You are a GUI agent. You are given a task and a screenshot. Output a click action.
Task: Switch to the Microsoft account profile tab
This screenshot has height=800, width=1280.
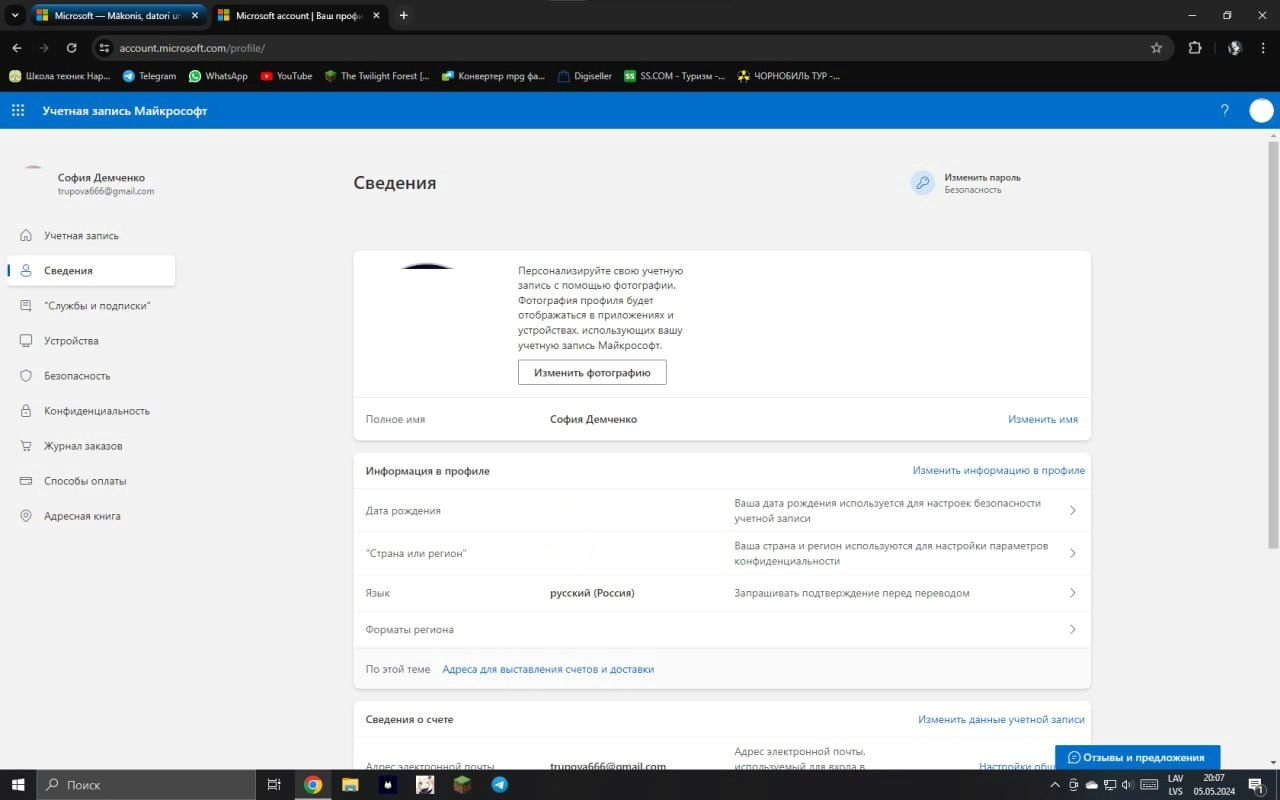pyautogui.click(x=297, y=16)
